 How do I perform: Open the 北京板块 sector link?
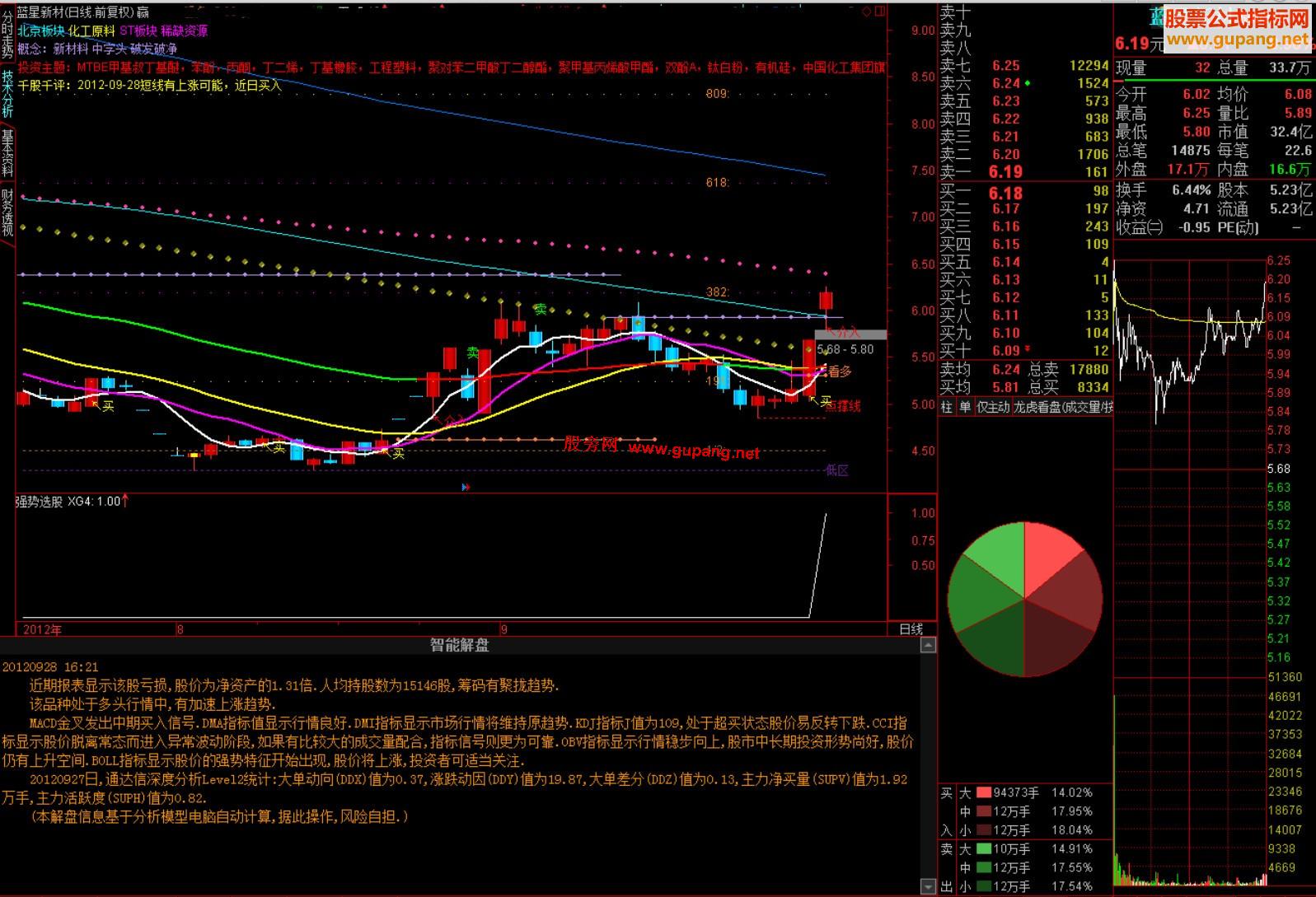(x=41, y=30)
